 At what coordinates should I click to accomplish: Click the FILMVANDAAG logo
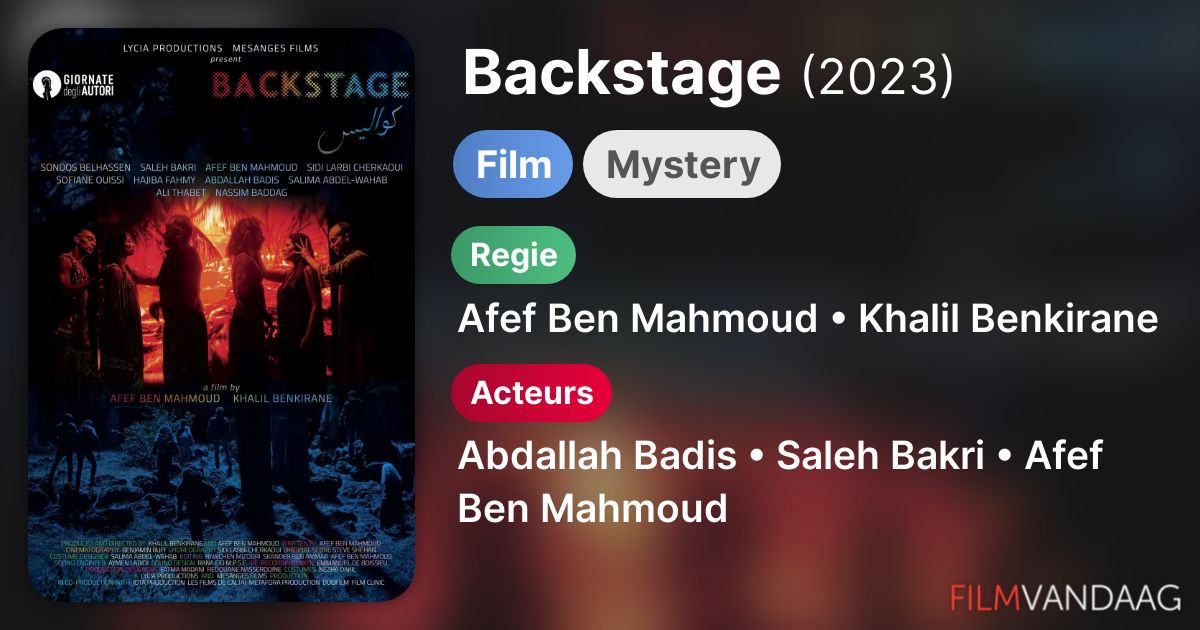pos(1065,596)
